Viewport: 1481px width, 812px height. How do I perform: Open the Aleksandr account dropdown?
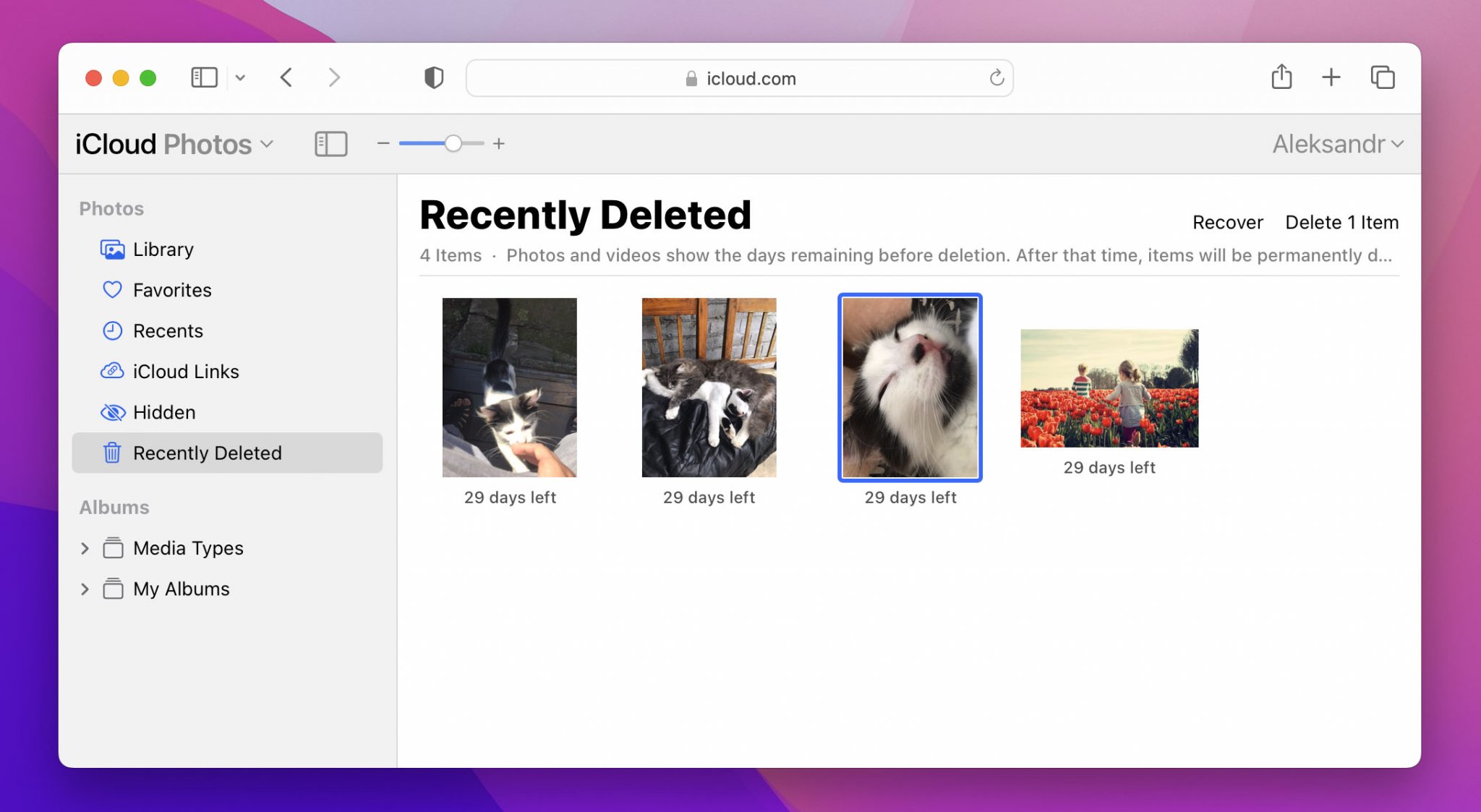[x=1338, y=144]
